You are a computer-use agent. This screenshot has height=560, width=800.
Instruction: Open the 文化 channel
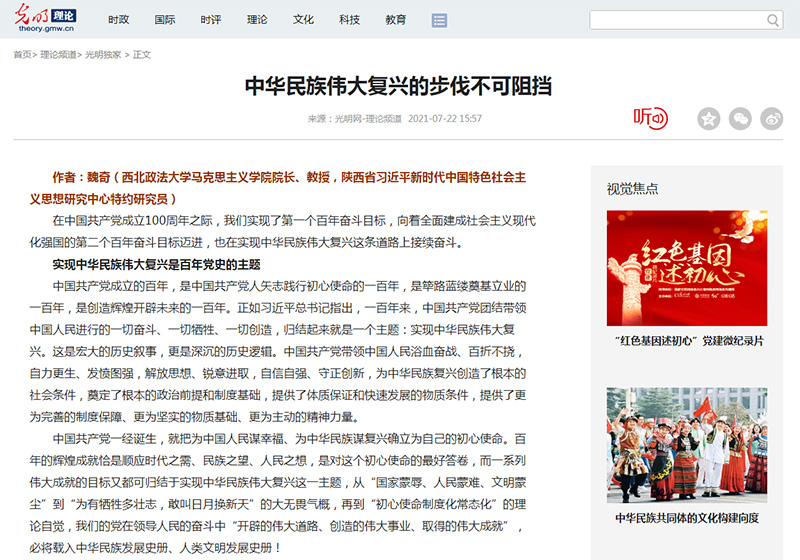click(x=303, y=20)
